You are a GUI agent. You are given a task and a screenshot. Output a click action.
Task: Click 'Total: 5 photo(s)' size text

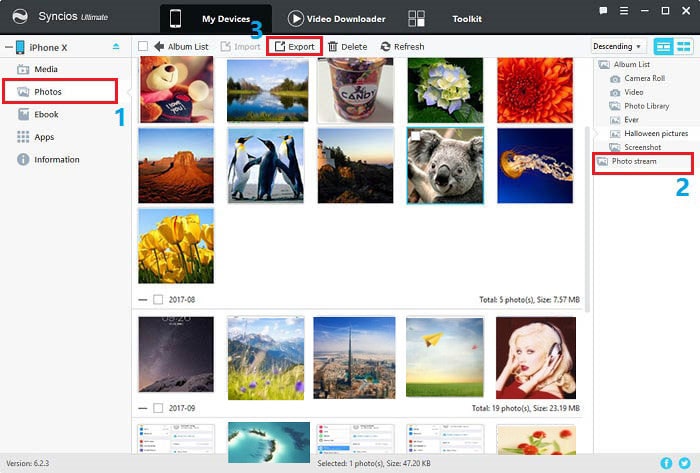(x=529, y=299)
